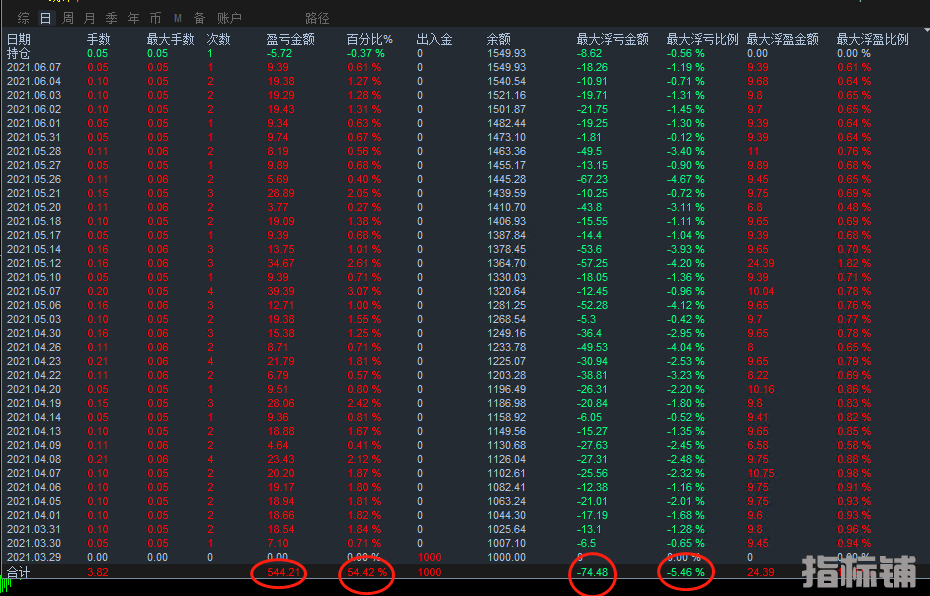Open the 备 notes tab
The width and height of the screenshot is (930, 596).
click(x=199, y=18)
